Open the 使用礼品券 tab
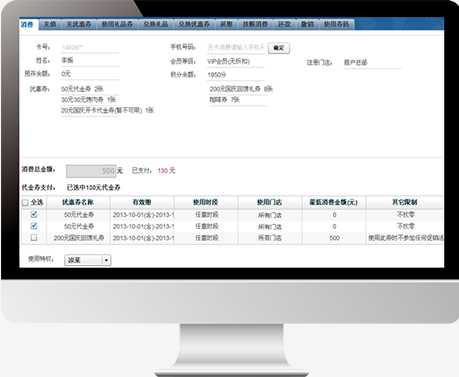Image resolution: width=459 pixels, height=377 pixels. 117,24
